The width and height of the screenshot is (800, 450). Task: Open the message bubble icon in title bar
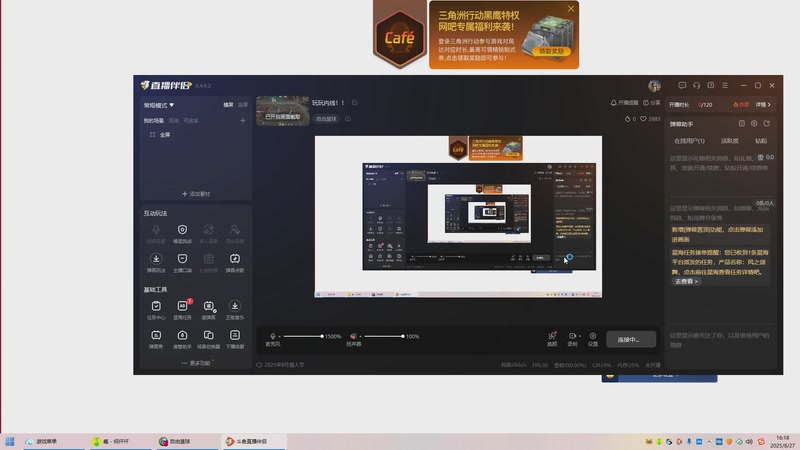click(x=682, y=85)
